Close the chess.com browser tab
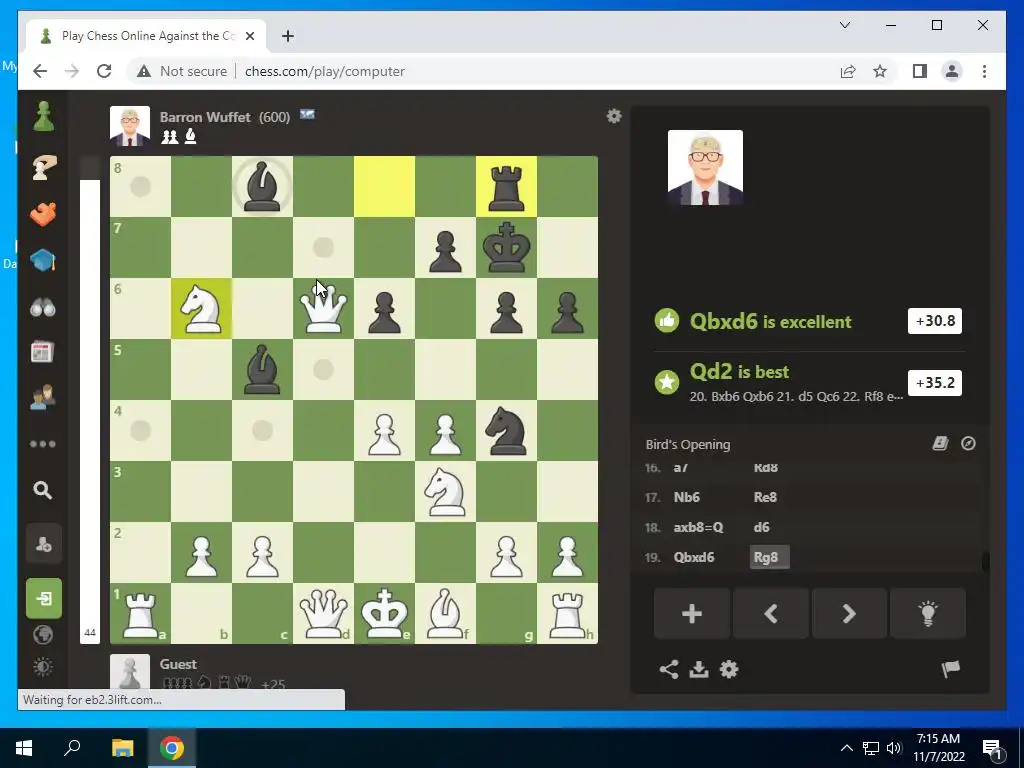 249,36
